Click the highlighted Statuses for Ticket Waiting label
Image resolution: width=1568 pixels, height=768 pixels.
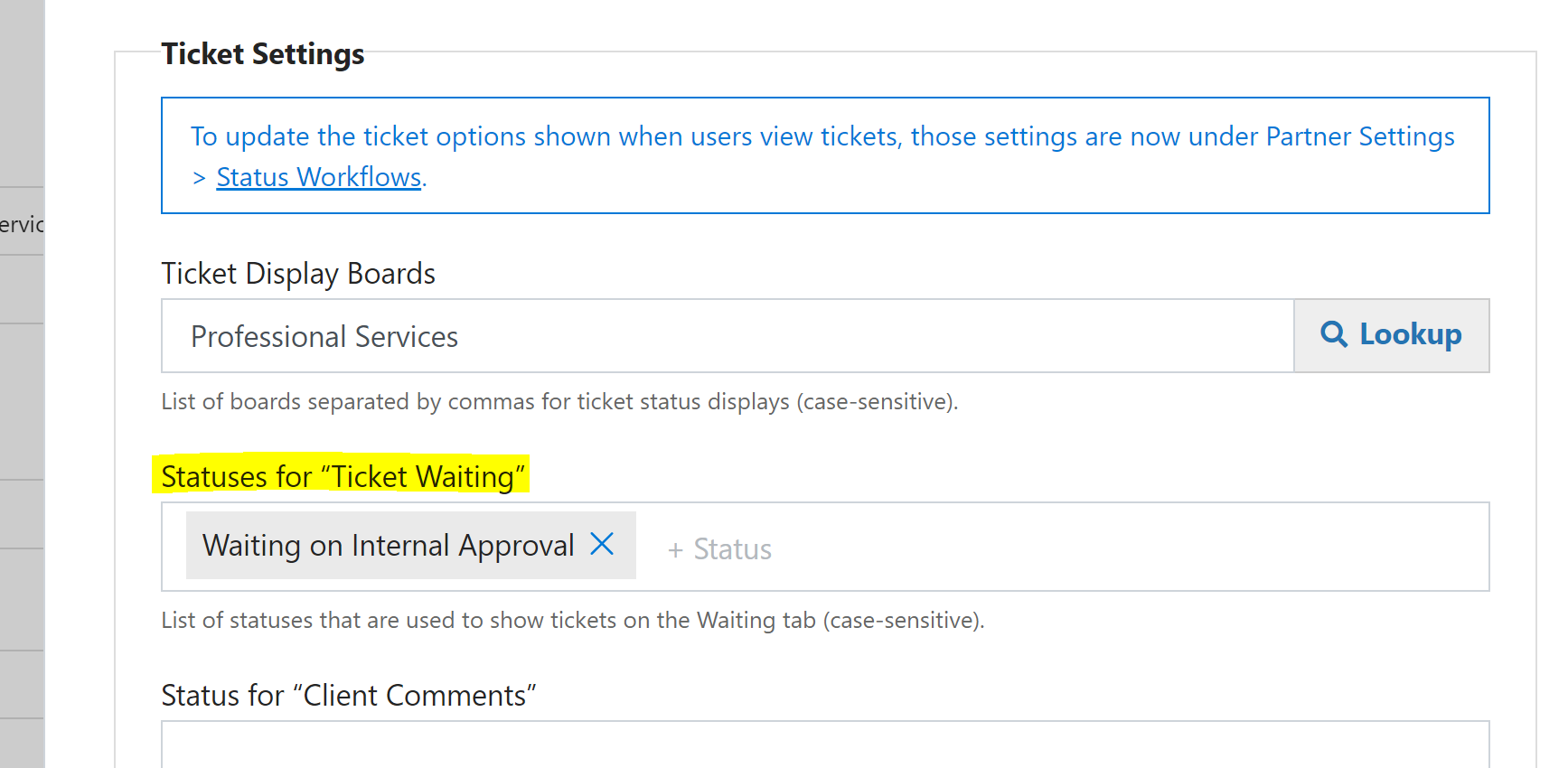point(343,476)
